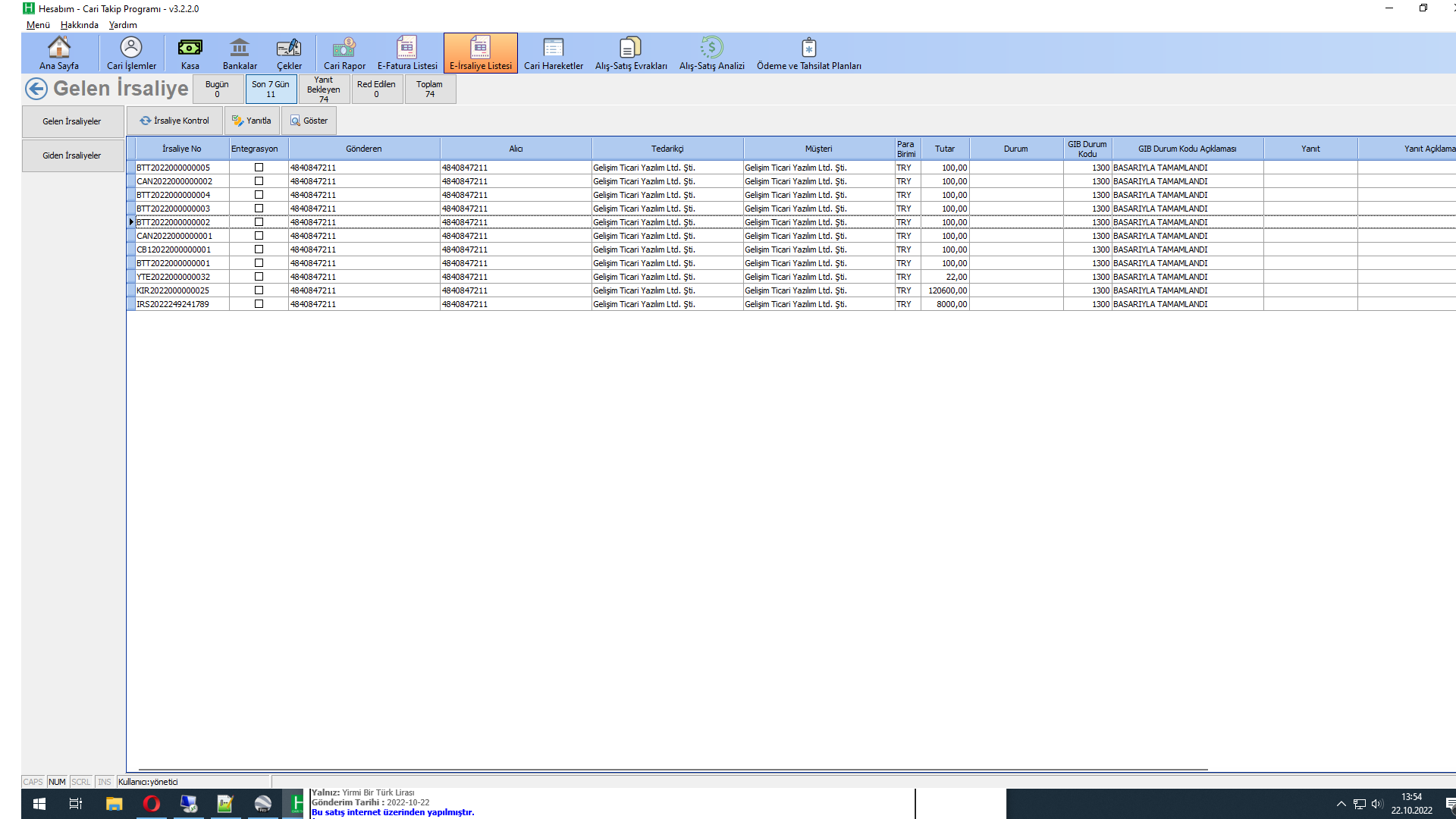Viewport: 1456px width, 819px height.
Task: Click the back arrow beside Gelen İrsaliye
Action: tap(36, 89)
